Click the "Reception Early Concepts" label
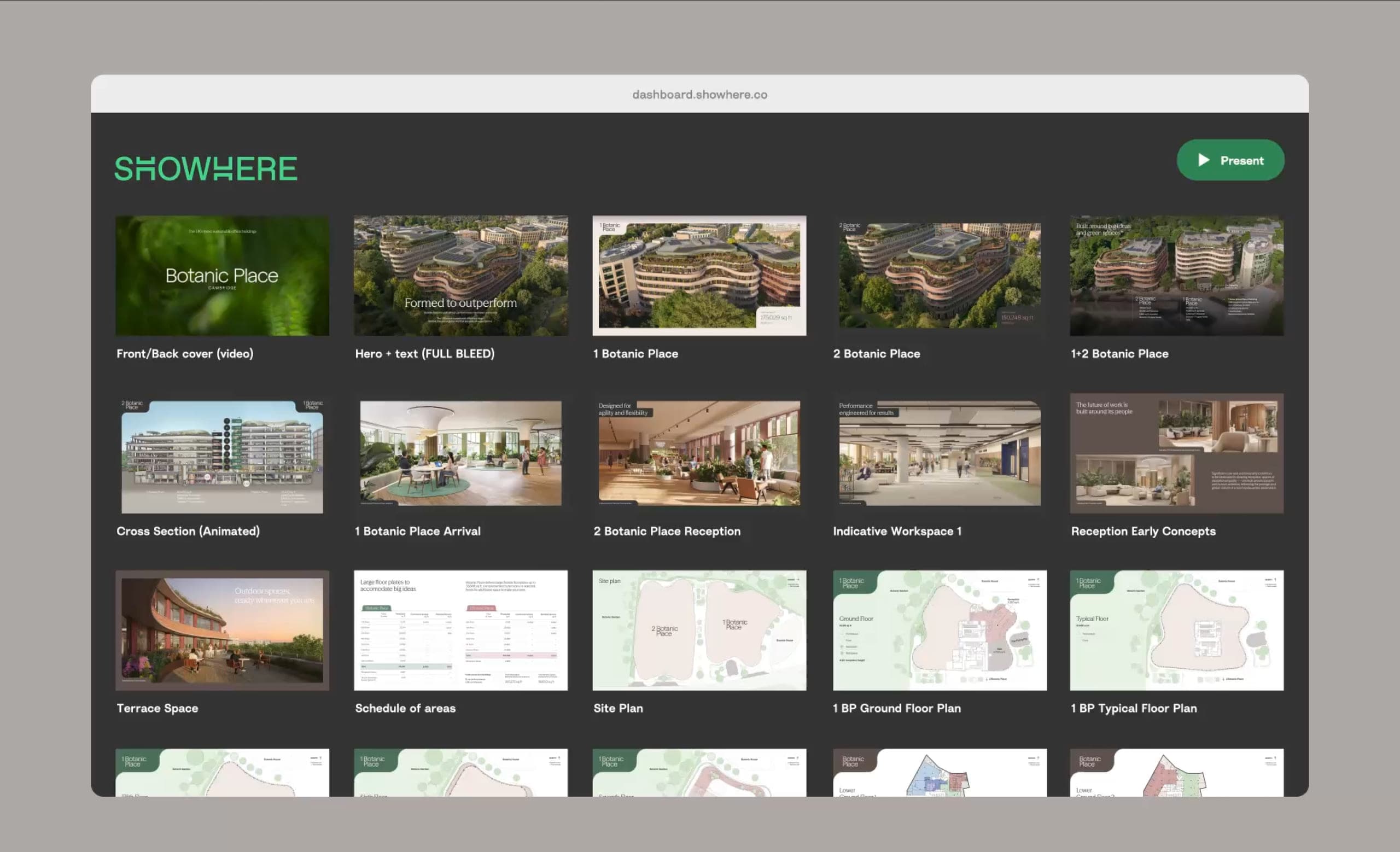1400x852 pixels. (x=1143, y=531)
